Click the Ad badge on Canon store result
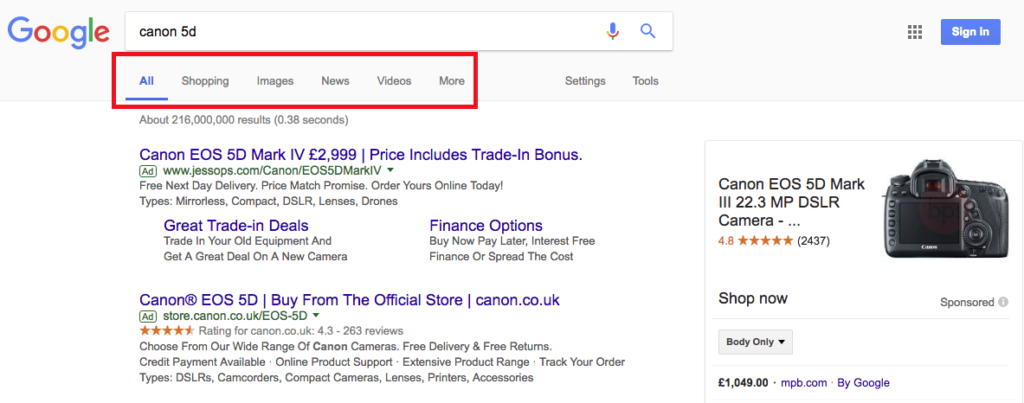Image resolution: width=1024 pixels, height=403 pixels. (x=148, y=316)
